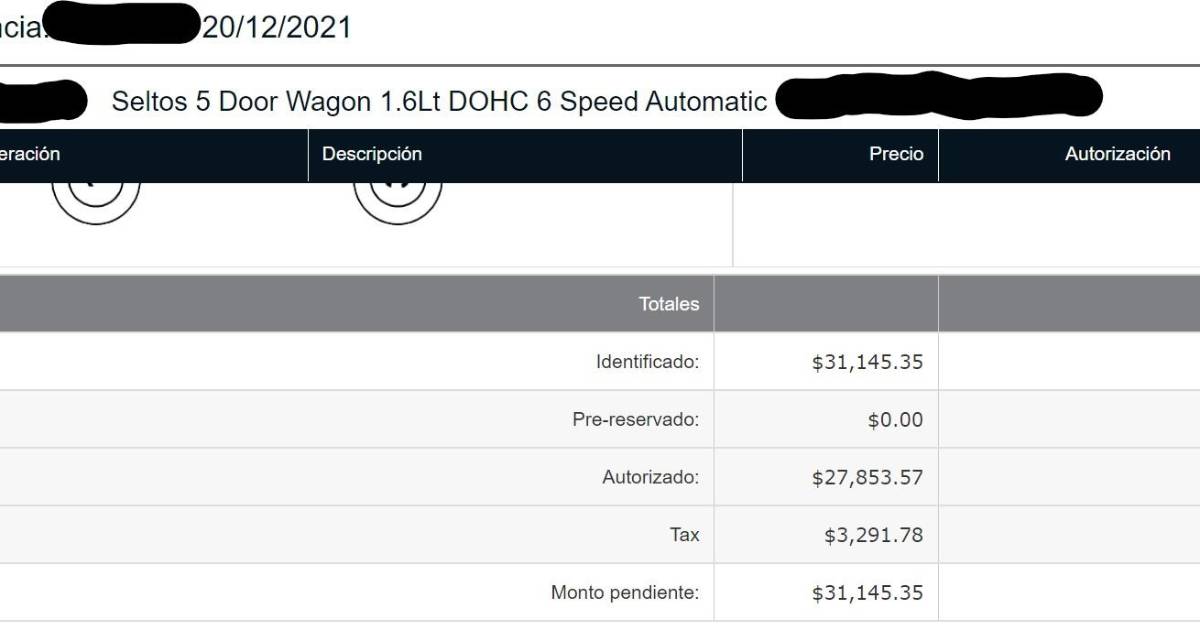The image size is (1200, 630).
Task: Select the Autorizado label
Action: 650,478
